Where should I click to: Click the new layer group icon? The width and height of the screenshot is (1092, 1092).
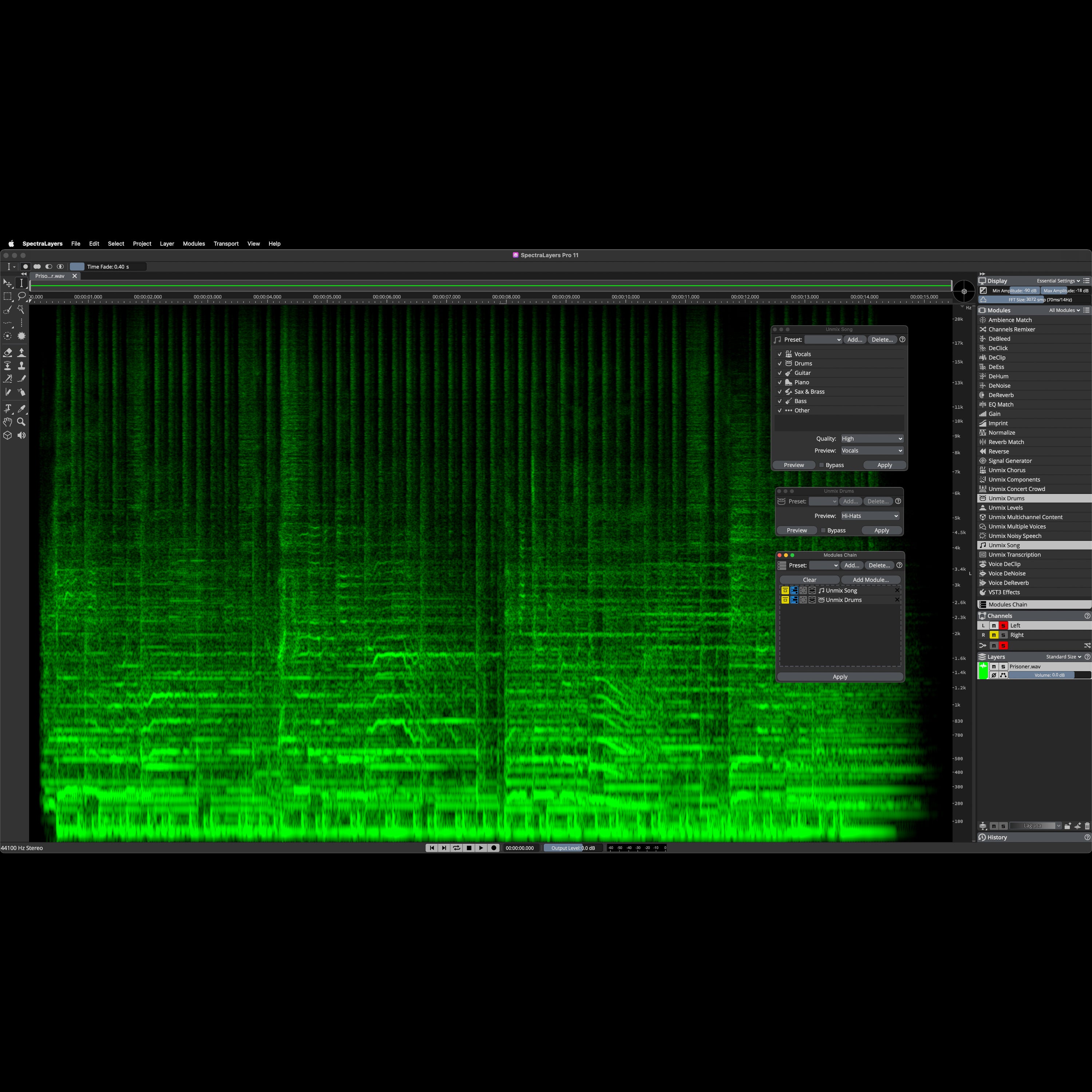[x=1068, y=826]
